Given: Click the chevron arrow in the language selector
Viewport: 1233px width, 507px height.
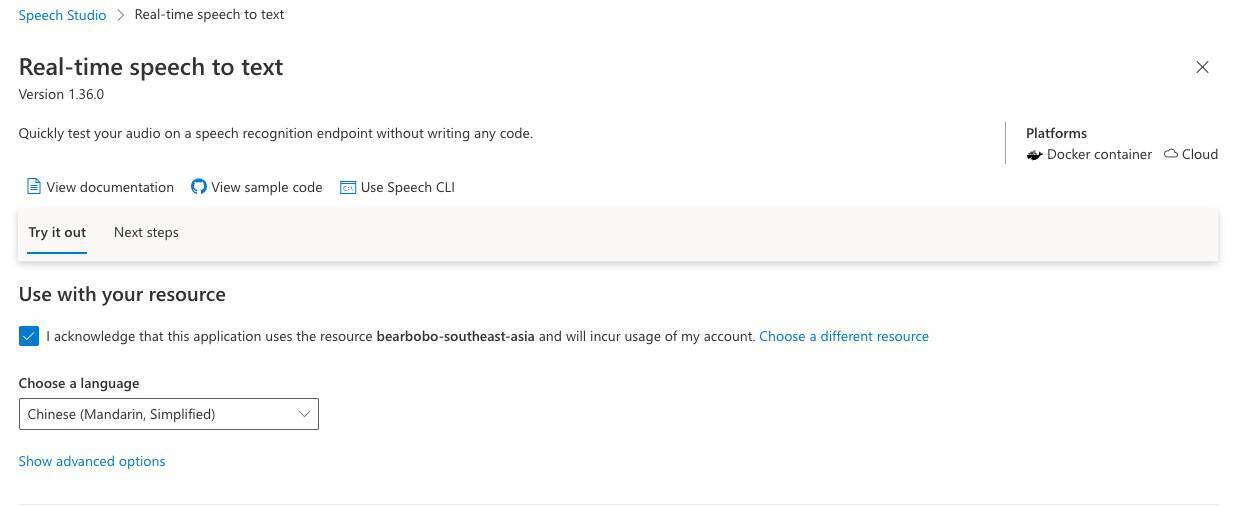Looking at the screenshot, I should (x=304, y=414).
